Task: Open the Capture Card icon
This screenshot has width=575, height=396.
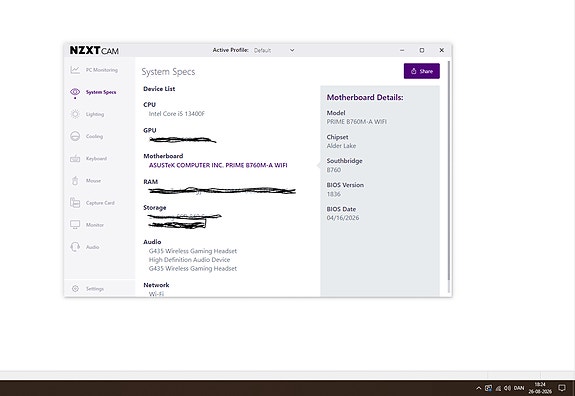Action: [75, 202]
